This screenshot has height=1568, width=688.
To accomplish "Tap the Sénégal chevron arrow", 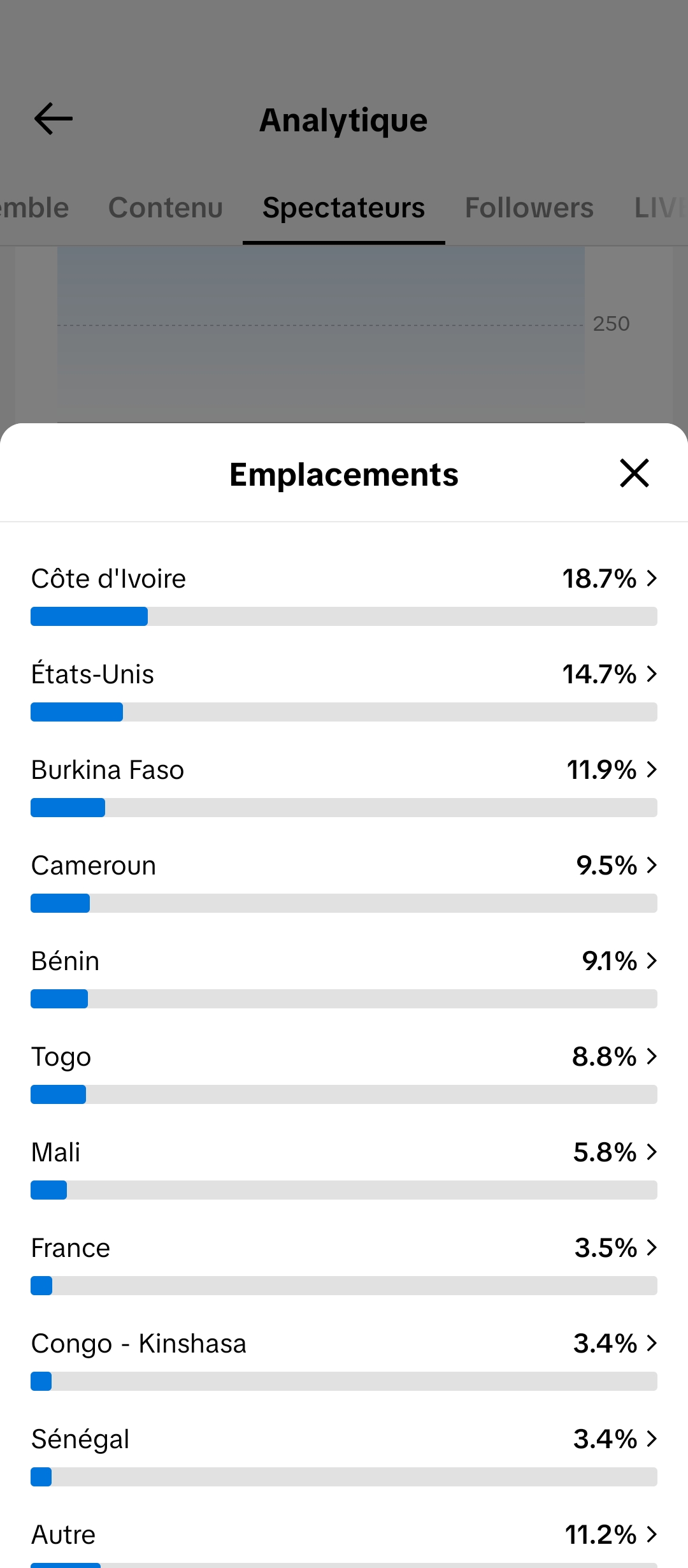I will (x=651, y=1439).
